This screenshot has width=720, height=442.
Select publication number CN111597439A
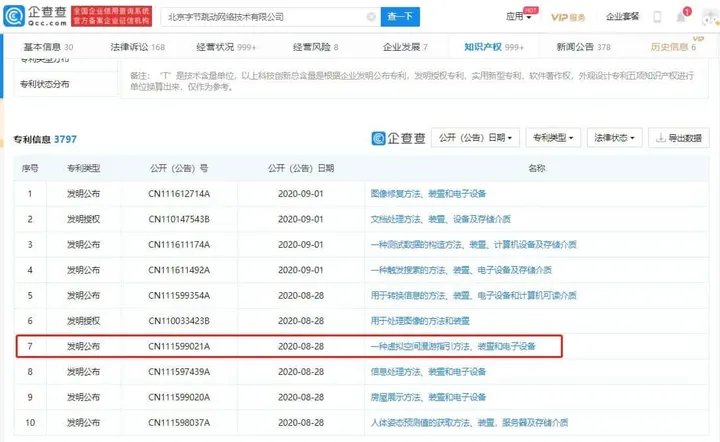pos(179,372)
